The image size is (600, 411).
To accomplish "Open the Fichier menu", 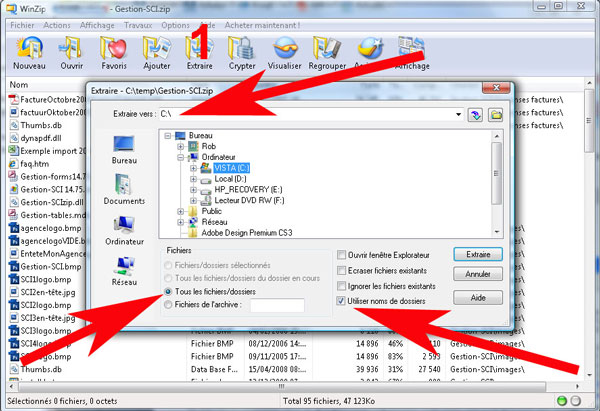I will (x=22, y=25).
